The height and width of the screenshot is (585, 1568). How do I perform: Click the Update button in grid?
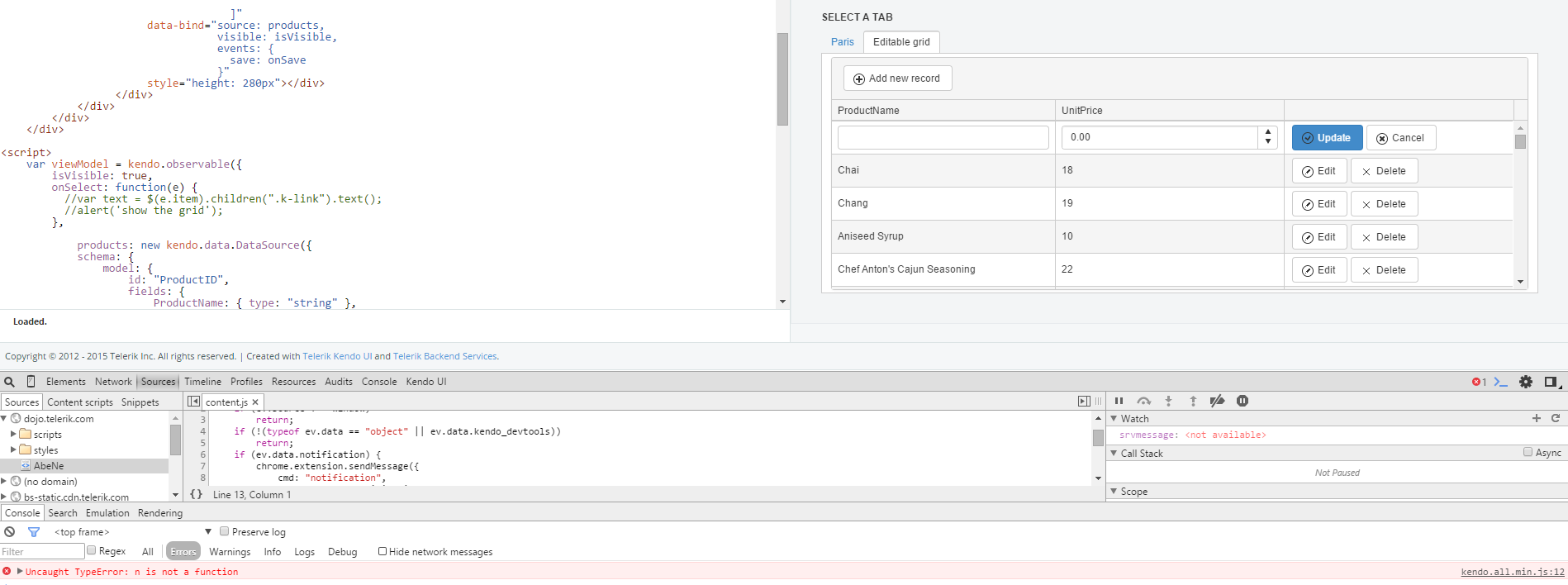click(1327, 138)
